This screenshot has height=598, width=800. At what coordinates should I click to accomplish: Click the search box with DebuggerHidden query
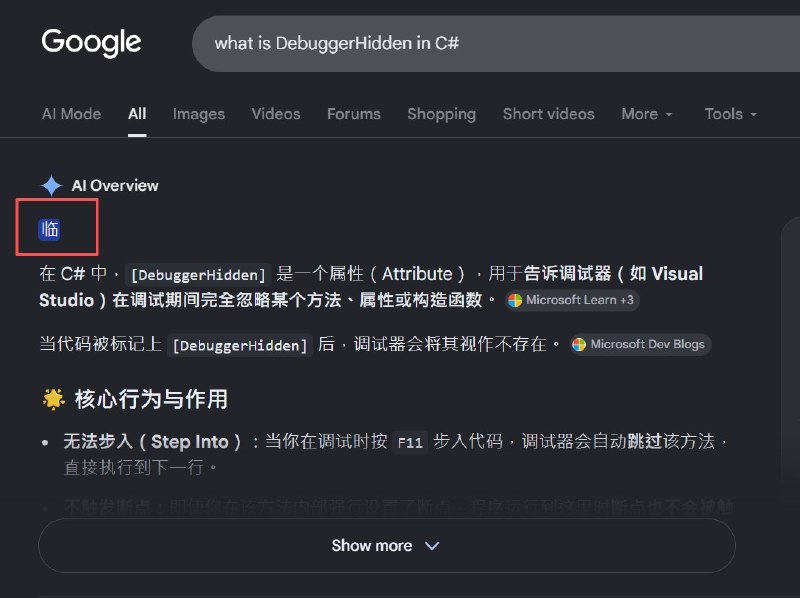pyautogui.click(x=496, y=43)
